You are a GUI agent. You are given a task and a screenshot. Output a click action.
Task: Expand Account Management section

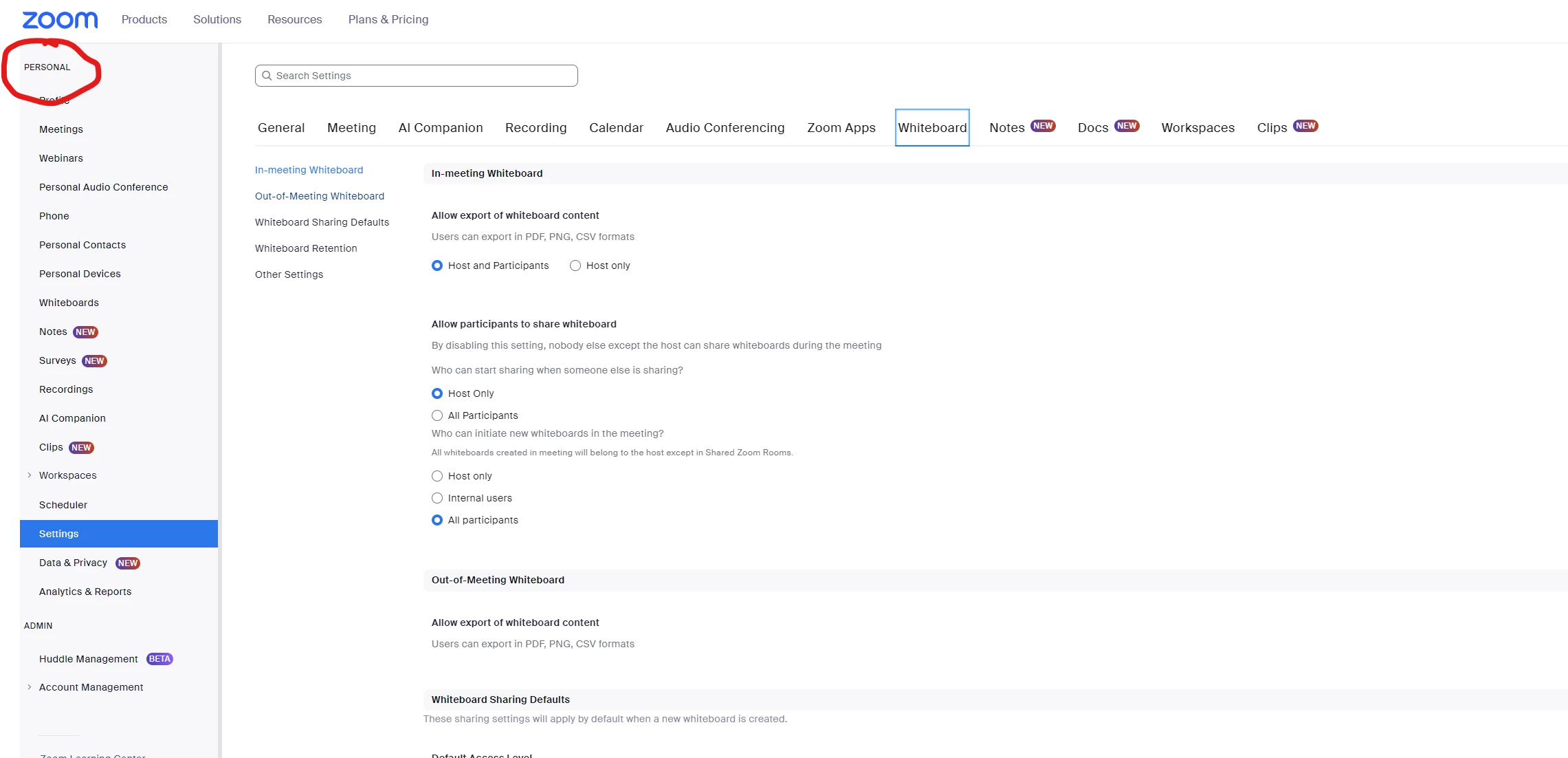tap(30, 687)
